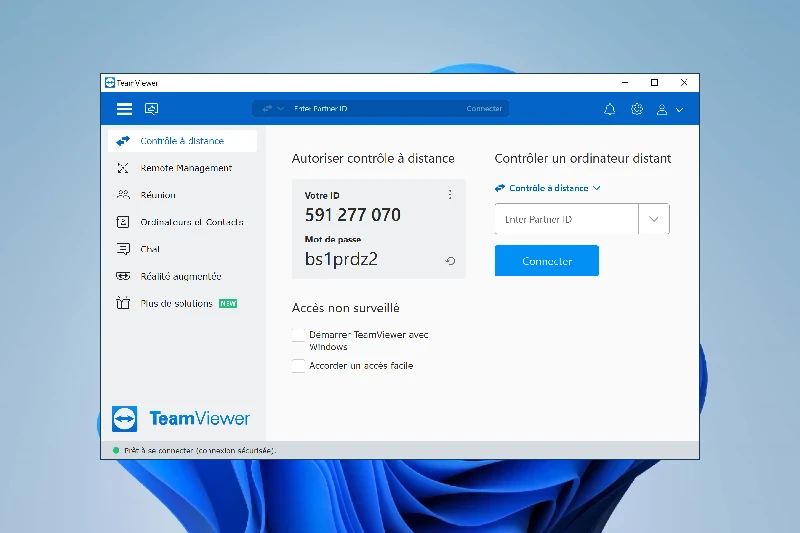Viewport: 800px width, 533px height.
Task: Open Plus de solutions in the sidebar
Action: point(182,303)
